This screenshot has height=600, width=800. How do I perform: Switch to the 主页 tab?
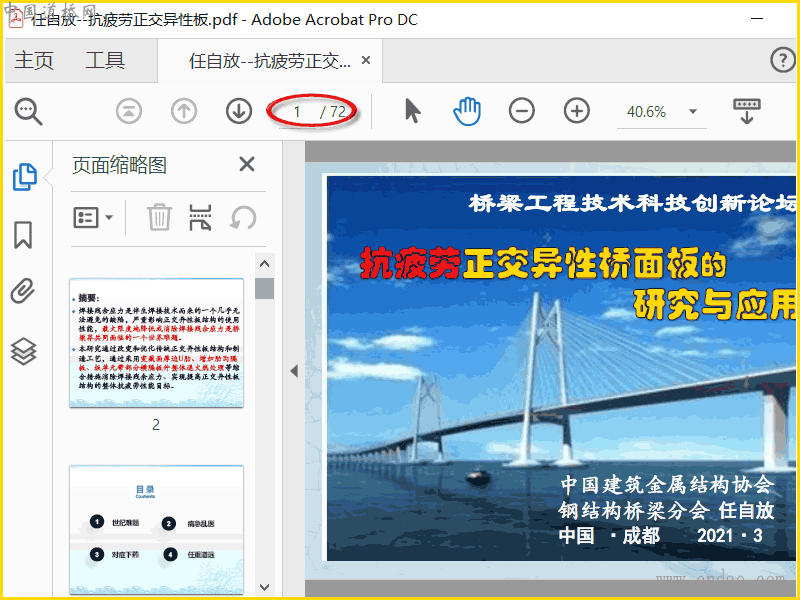34,60
